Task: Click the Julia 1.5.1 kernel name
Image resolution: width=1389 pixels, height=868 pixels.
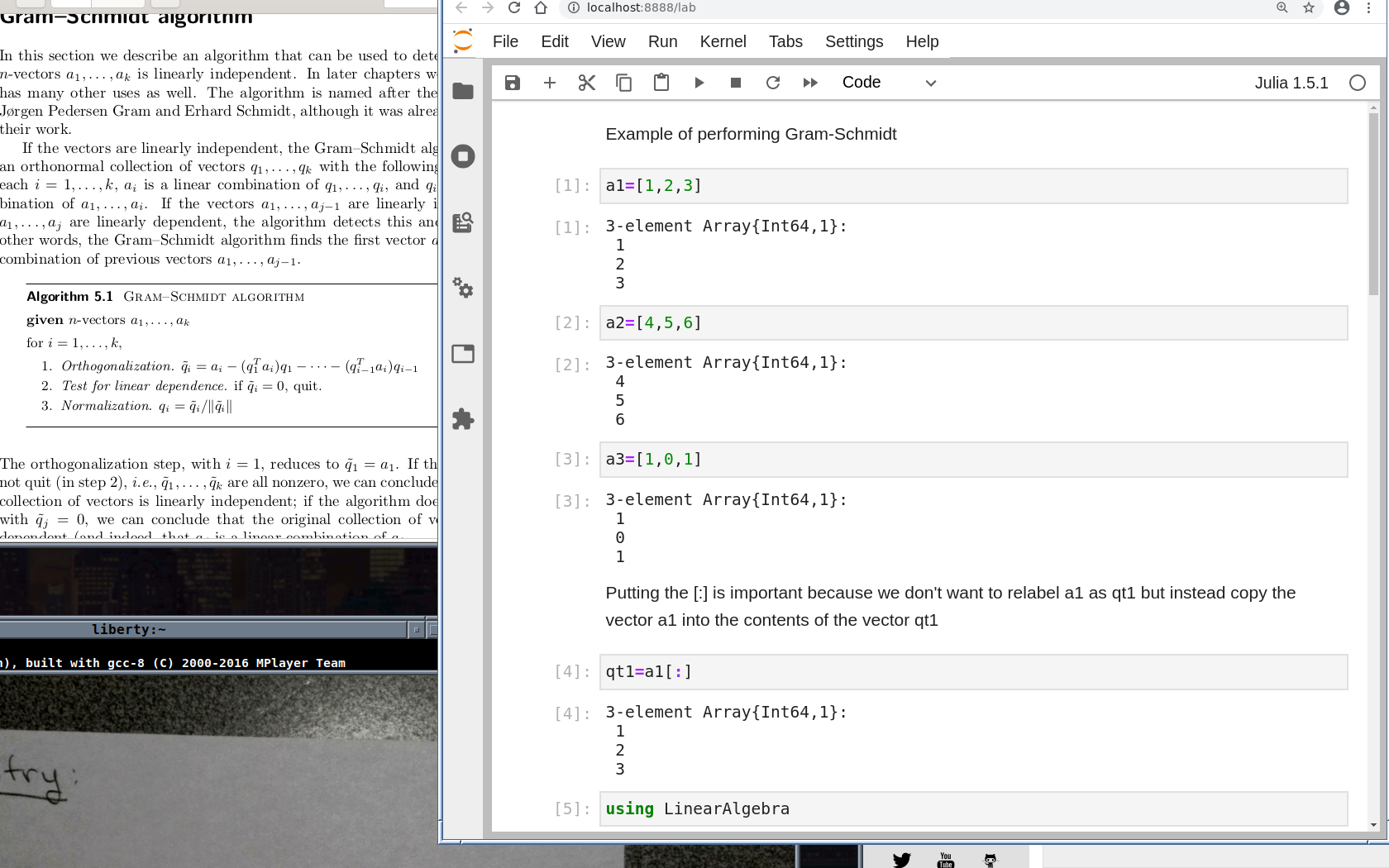Action: 1291,83
